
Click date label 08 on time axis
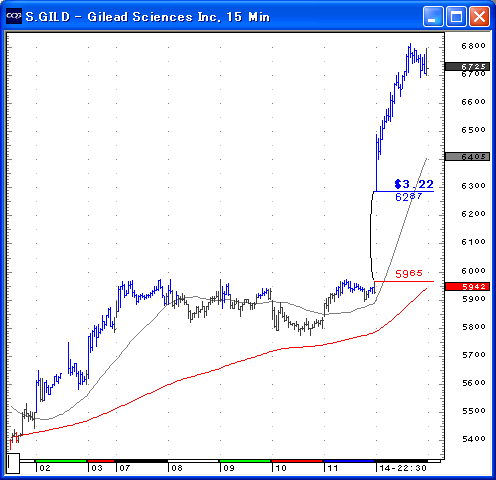(177, 468)
